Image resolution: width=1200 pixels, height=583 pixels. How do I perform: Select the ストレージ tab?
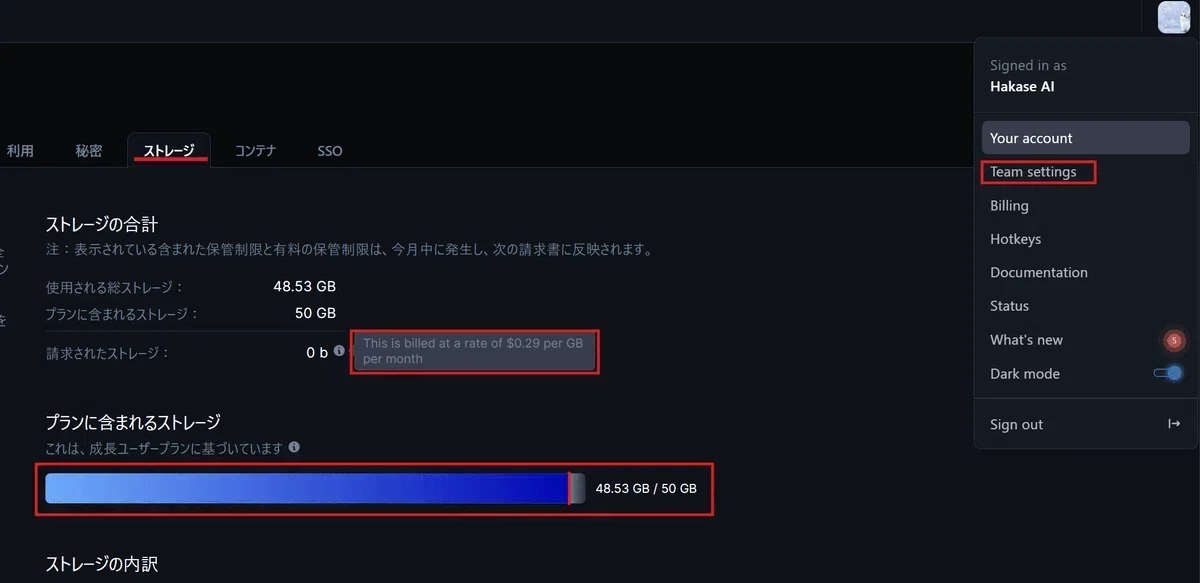pos(169,151)
